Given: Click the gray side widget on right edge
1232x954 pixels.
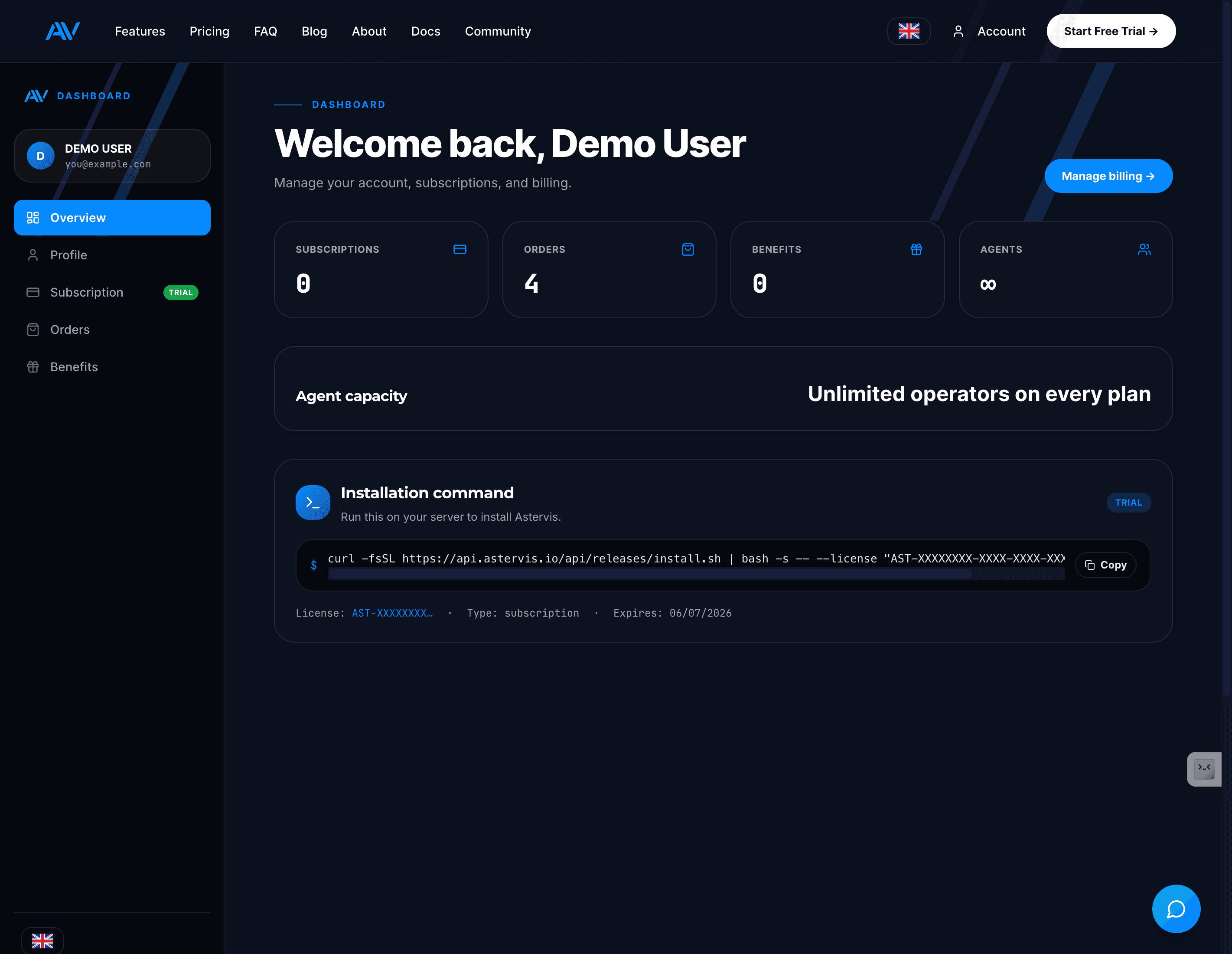Looking at the screenshot, I should pyautogui.click(x=1203, y=768).
